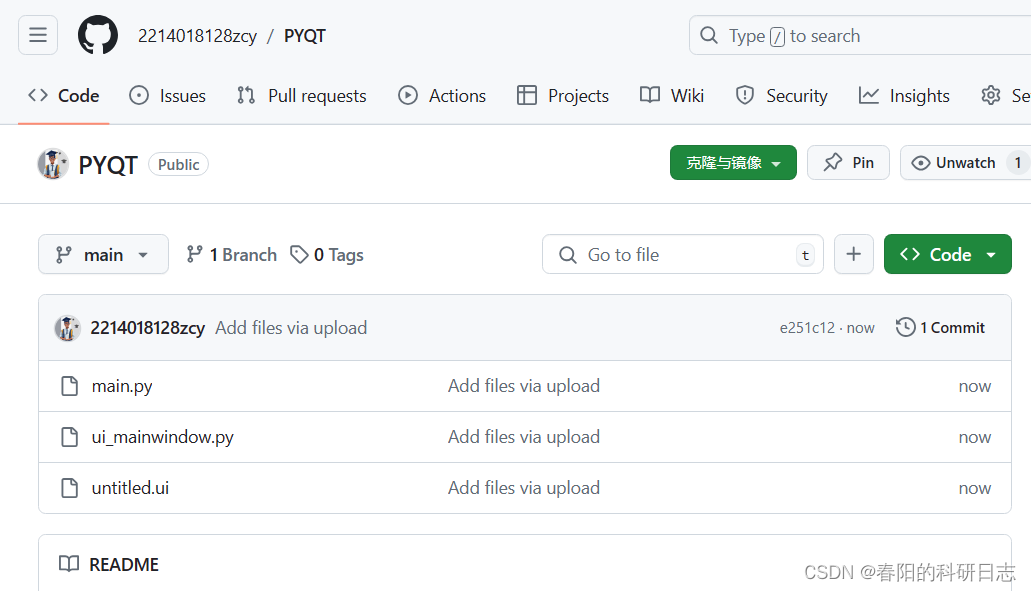
Task: Switch to the Issues tab
Action: (x=168, y=96)
